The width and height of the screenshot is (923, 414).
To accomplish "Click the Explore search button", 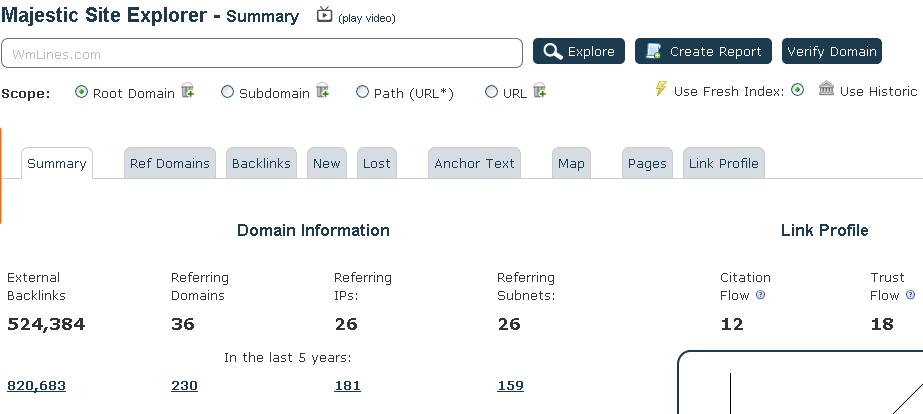I will click(x=579, y=51).
